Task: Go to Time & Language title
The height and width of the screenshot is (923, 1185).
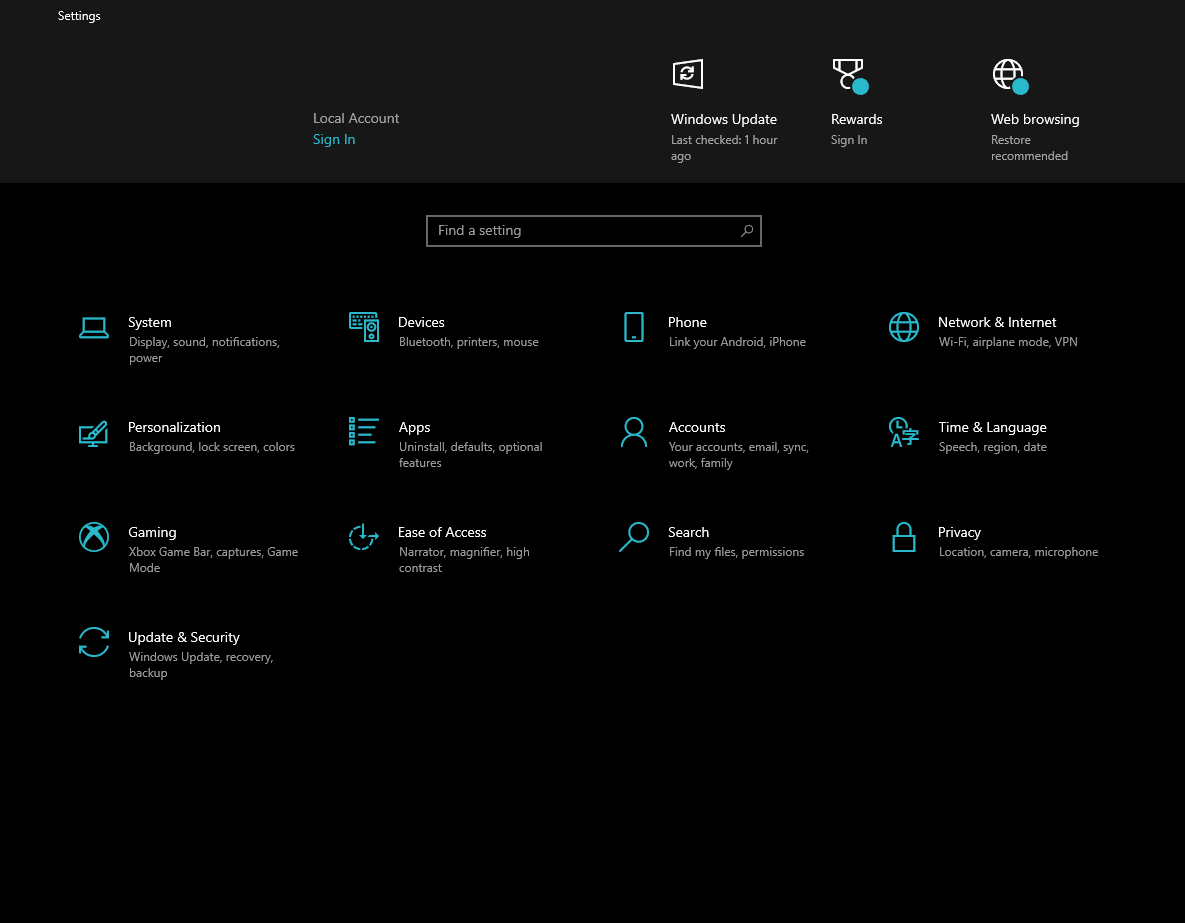Action: tap(992, 427)
